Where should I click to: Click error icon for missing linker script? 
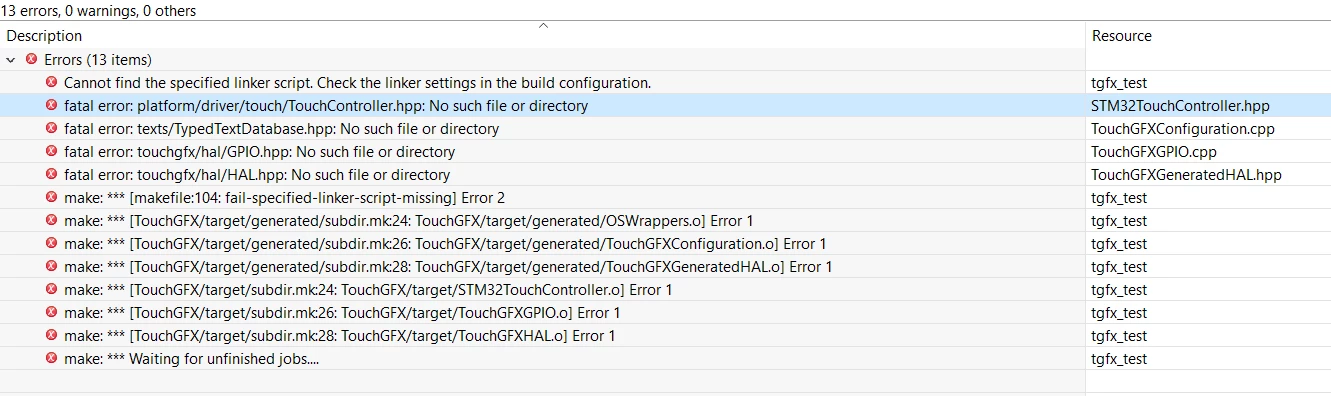click(x=51, y=83)
